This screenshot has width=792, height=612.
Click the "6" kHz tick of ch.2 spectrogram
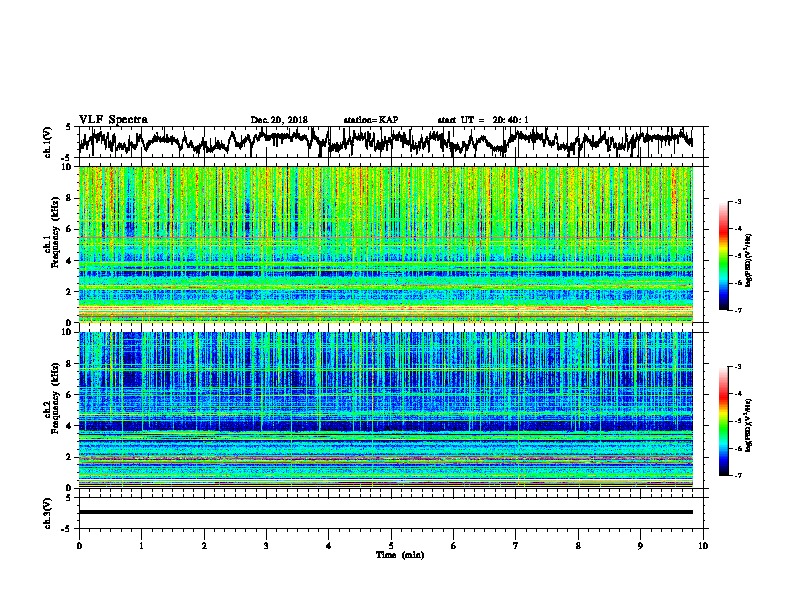pos(69,395)
